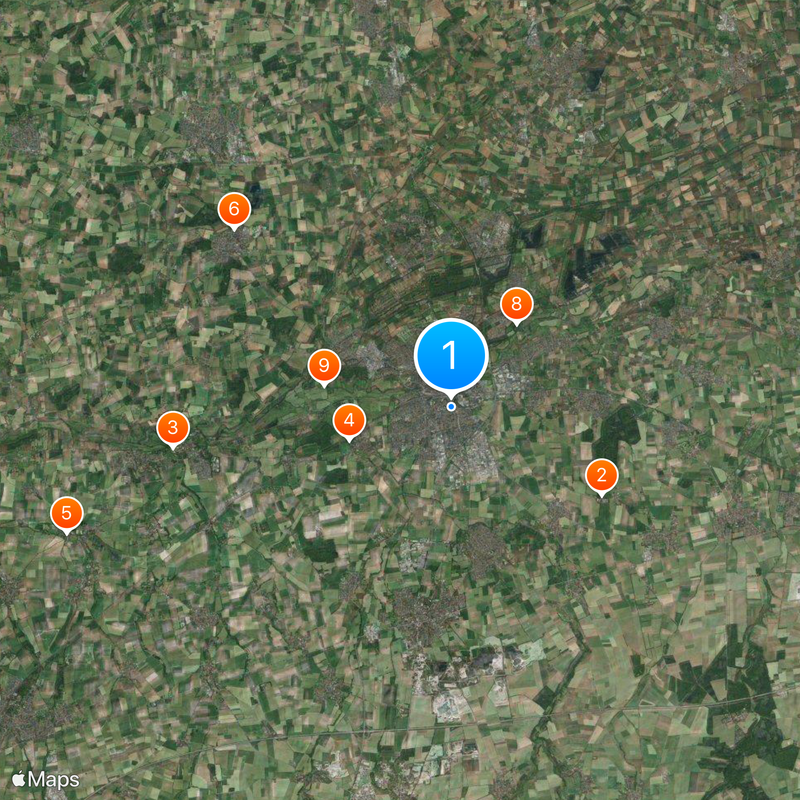The image size is (800, 800).
Task: Click the town just right of pin 3
Action: (x=204, y=462)
